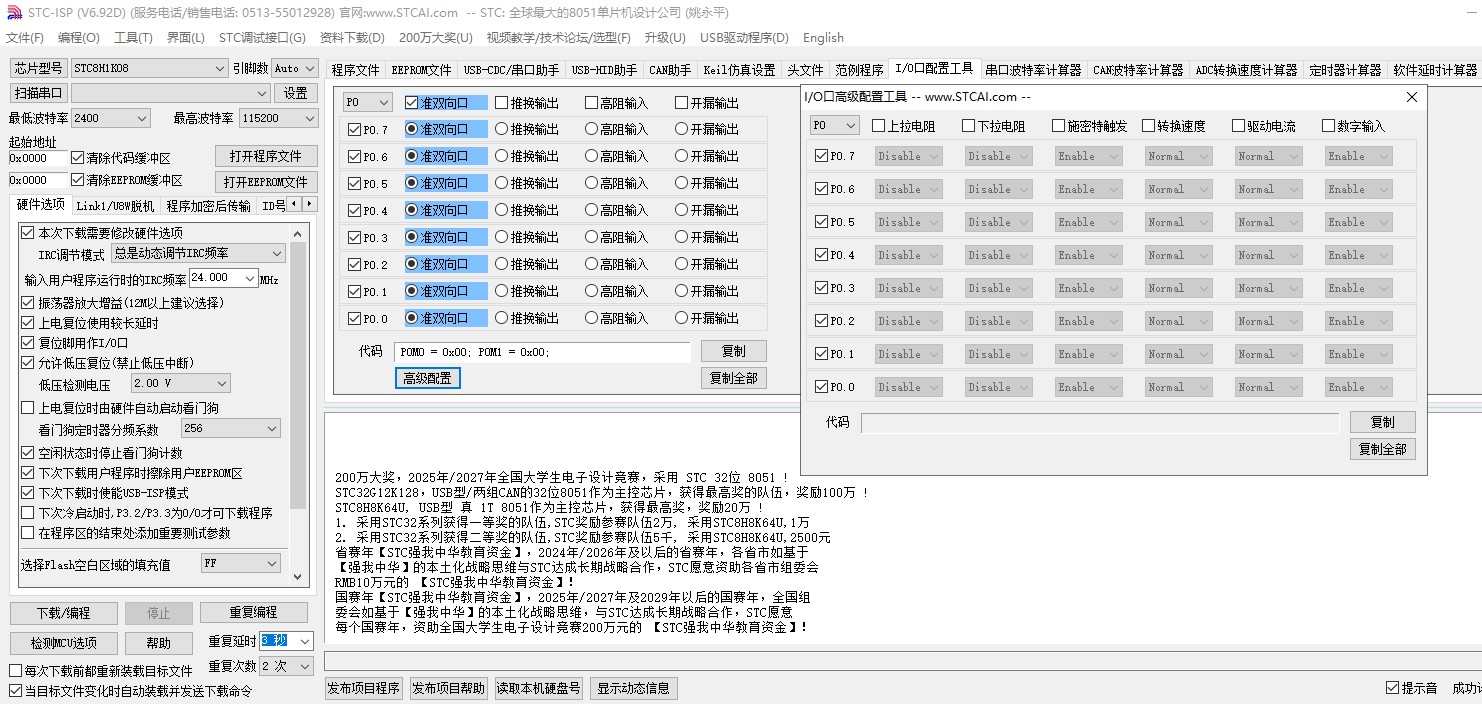Click the STC-ISP app icon in title bar

click(13, 13)
